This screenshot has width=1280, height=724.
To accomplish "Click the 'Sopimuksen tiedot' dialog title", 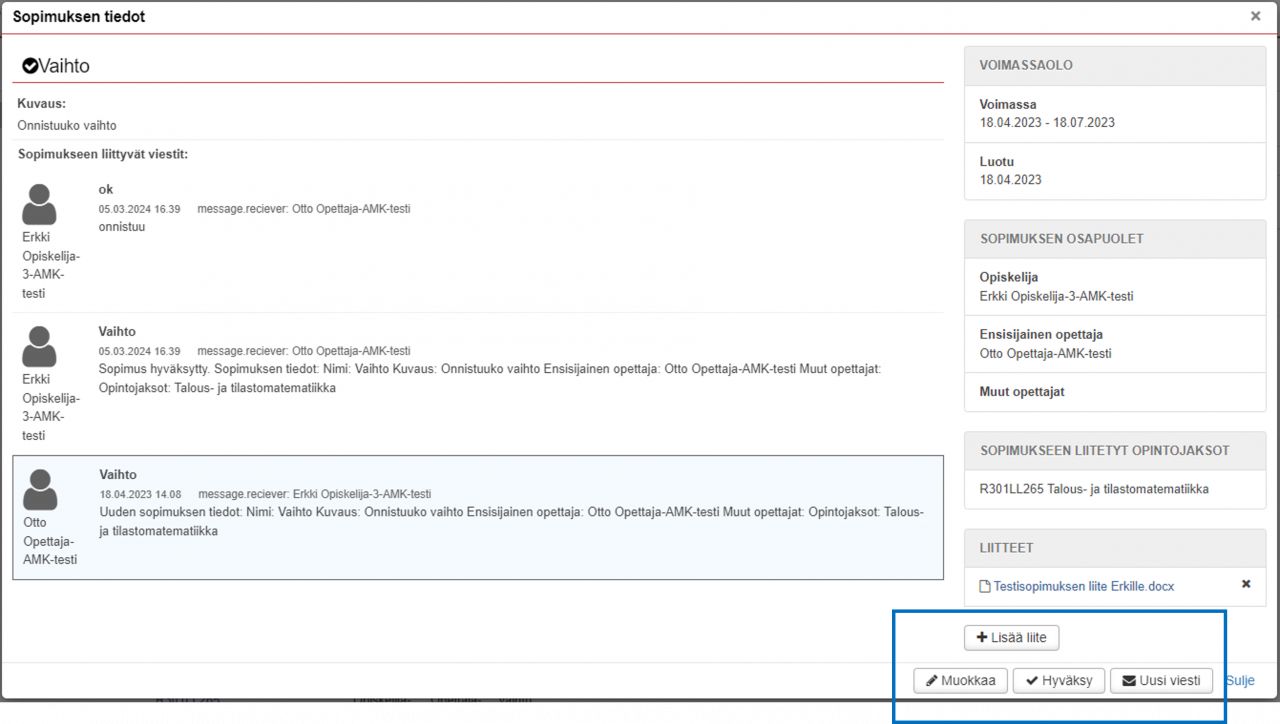I will coord(79,17).
